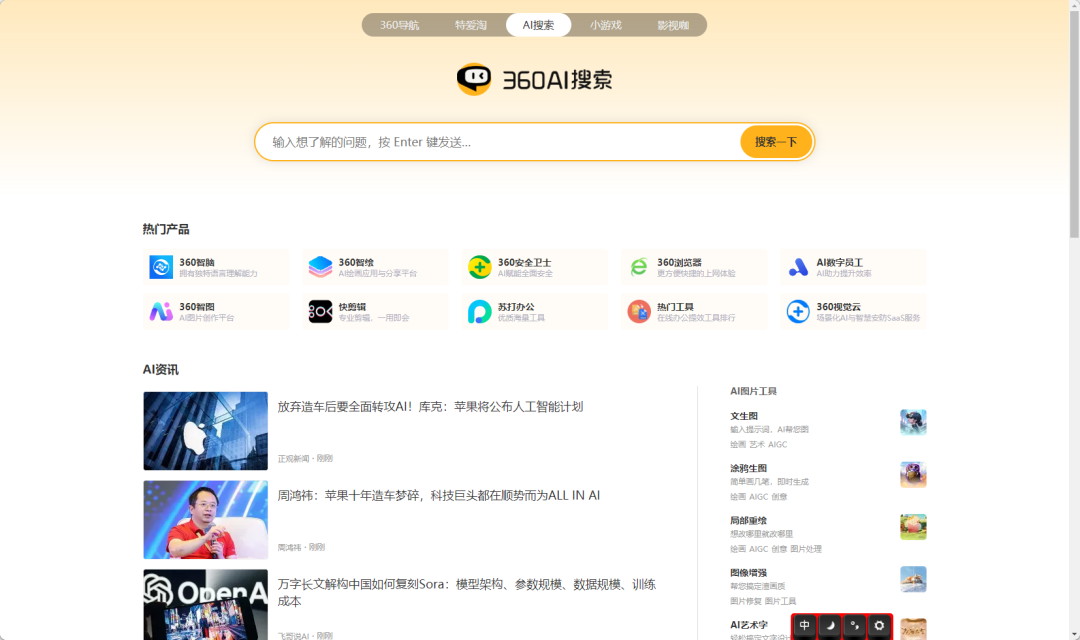Viewport: 1080px width, 640px height.
Task: Open the 360智绘 product icon
Action: pyautogui.click(x=320, y=267)
